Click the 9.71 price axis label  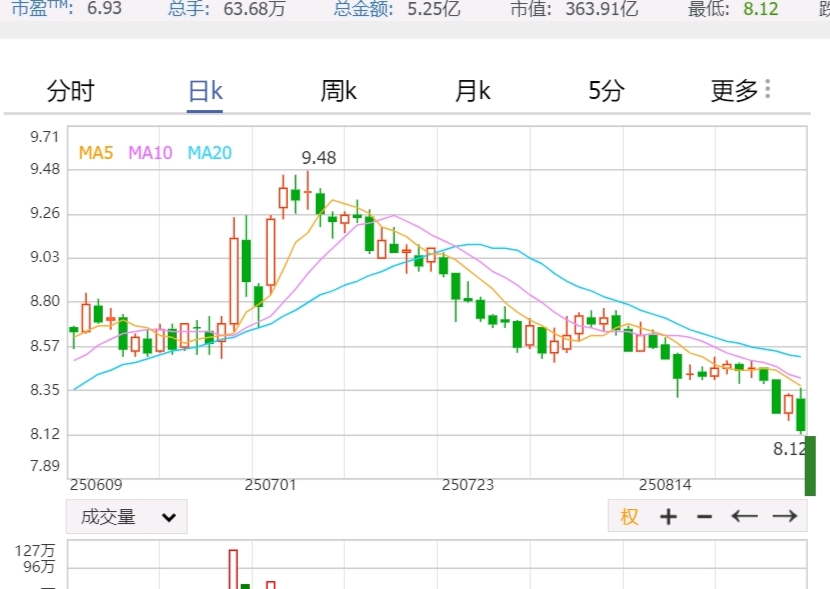point(44,137)
